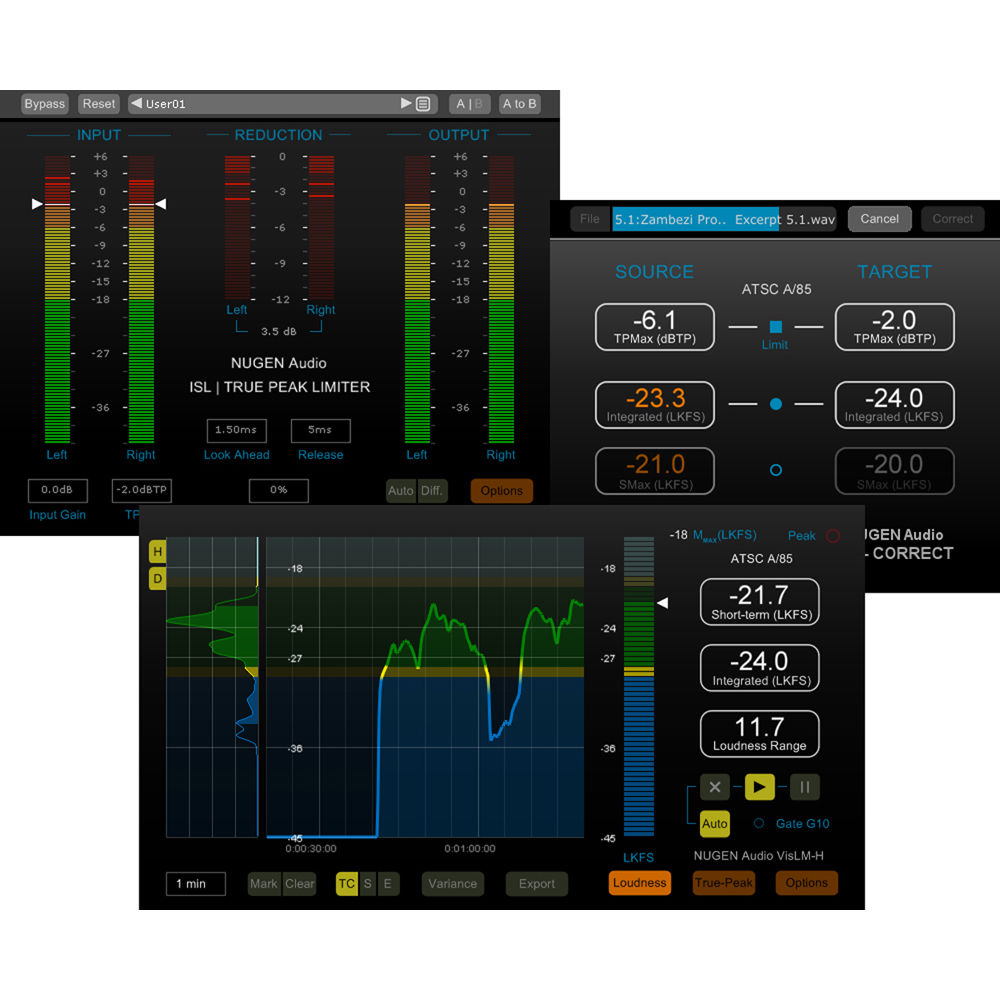The height and width of the screenshot is (1000, 1000).
Task: Switch to the True-Peak tab
Action: 724,884
